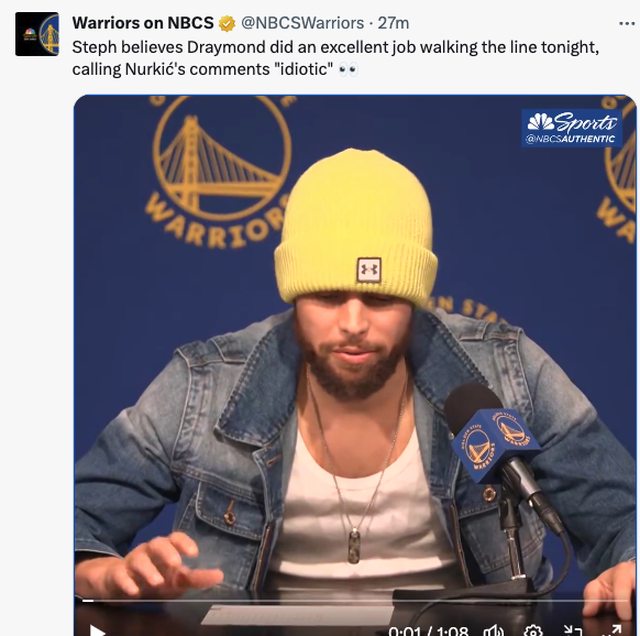The image size is (640, 636).
Task: Click the picture-in-picture icon in video controls
Action: point(573,629)
